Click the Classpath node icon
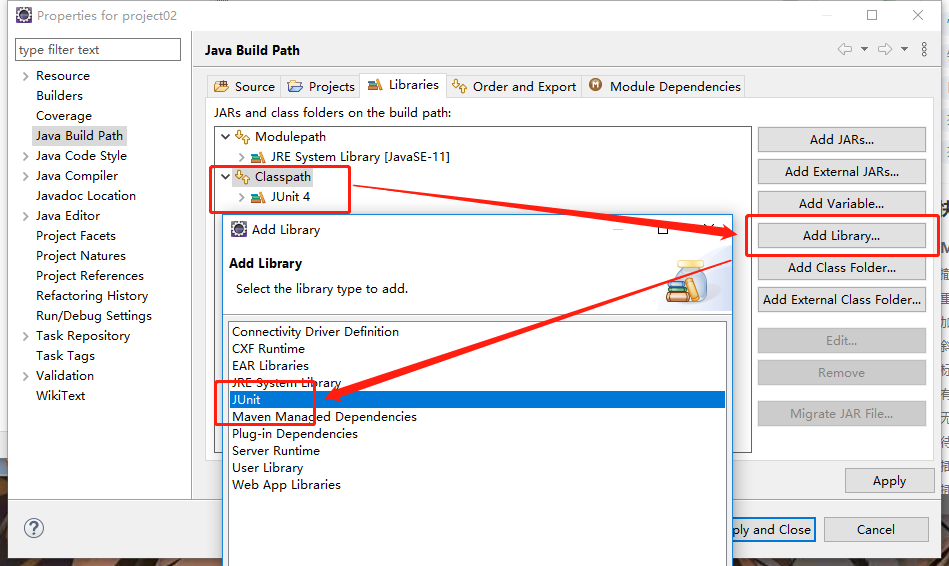The height and width of the screenshot is (566, 949). pos(243,177)
